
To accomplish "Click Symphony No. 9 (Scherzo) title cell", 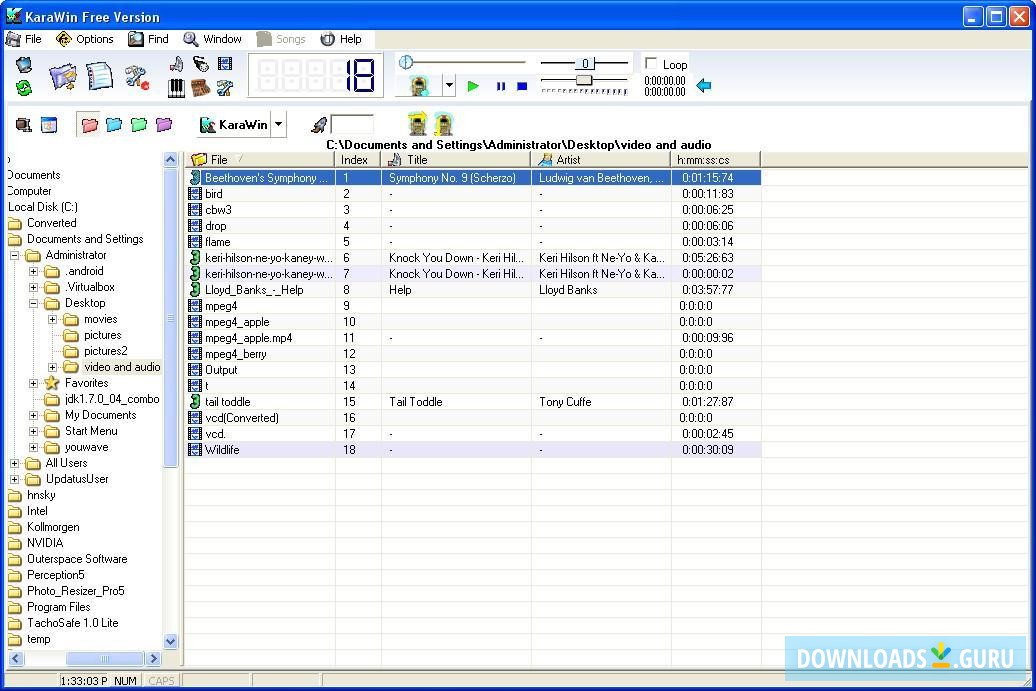I will 456,178.
